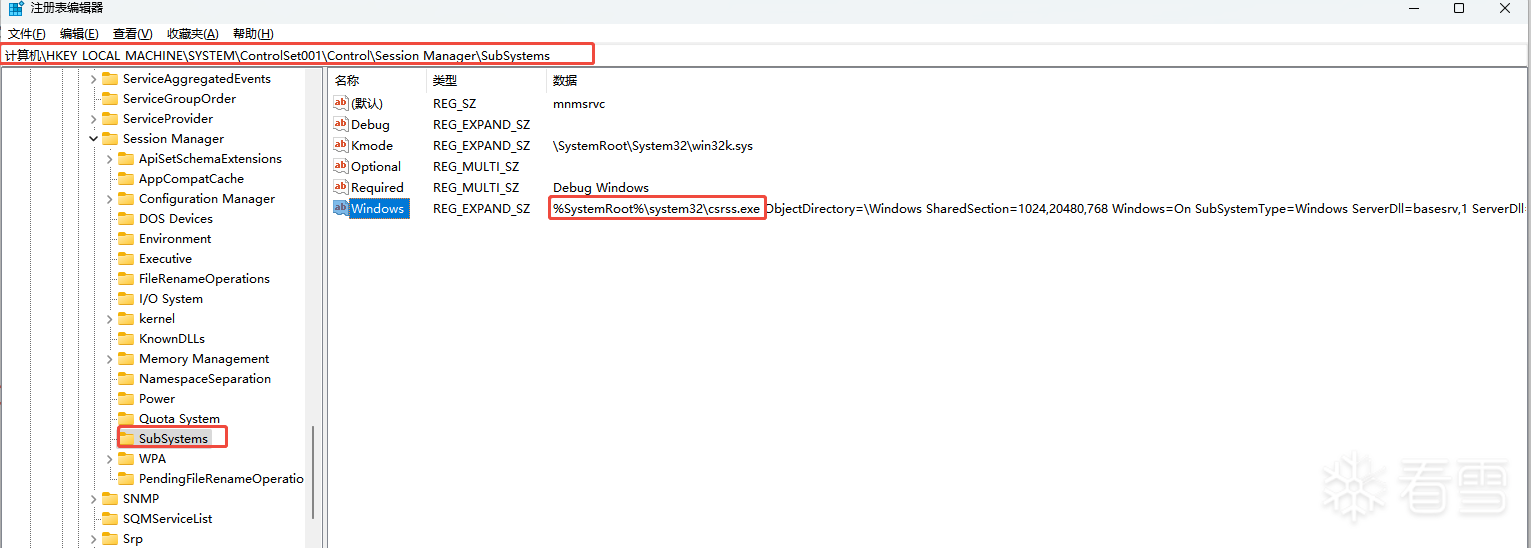Viewport: 1531px width, 548px height.
Task: Select the NamespaceSeparation folder icon
Action: point(126,379)
